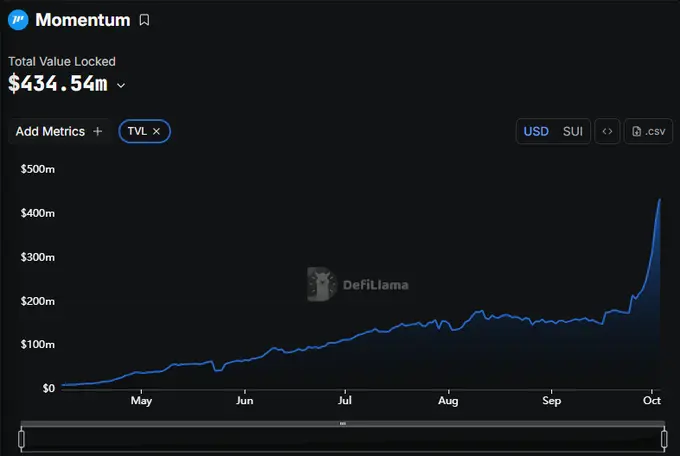Screen dimensions: 680x456
Task: Click the Momentum protocol logo icon
Action: (x=18, y=20)
